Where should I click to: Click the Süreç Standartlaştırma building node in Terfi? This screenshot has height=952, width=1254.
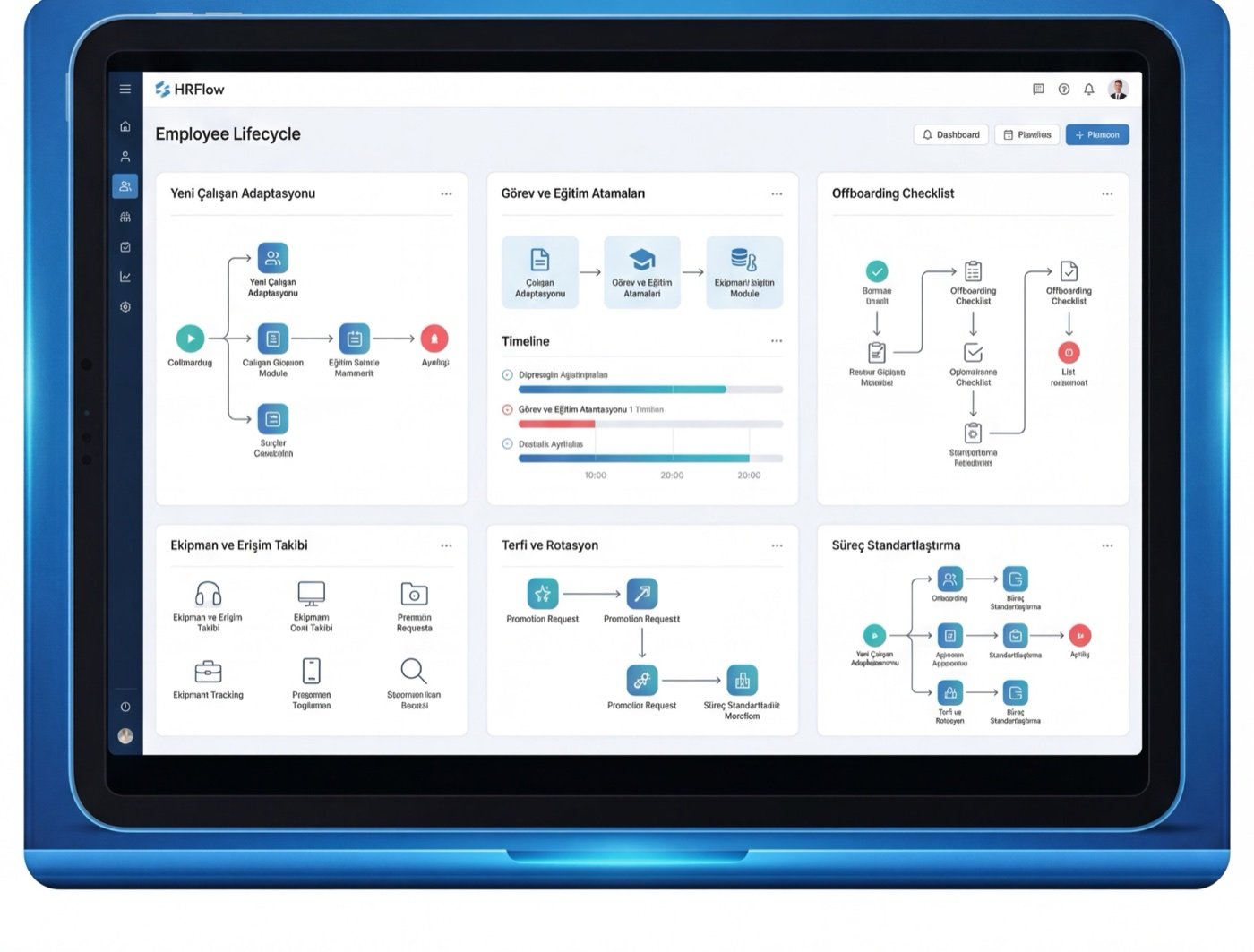tap(742, 681)
